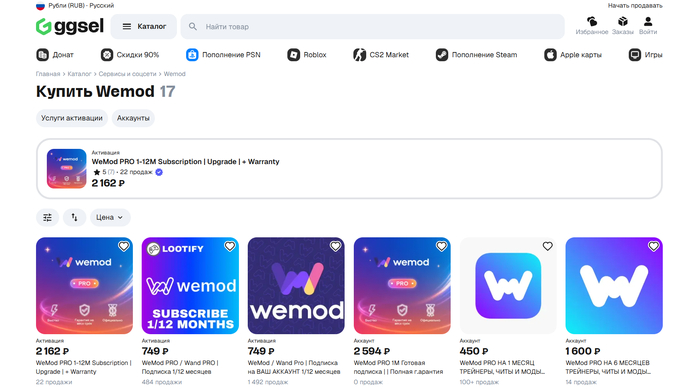Filter by Аккаунты chip
The width and height of the screenshot is (700, 389).
tap(133, 118)
